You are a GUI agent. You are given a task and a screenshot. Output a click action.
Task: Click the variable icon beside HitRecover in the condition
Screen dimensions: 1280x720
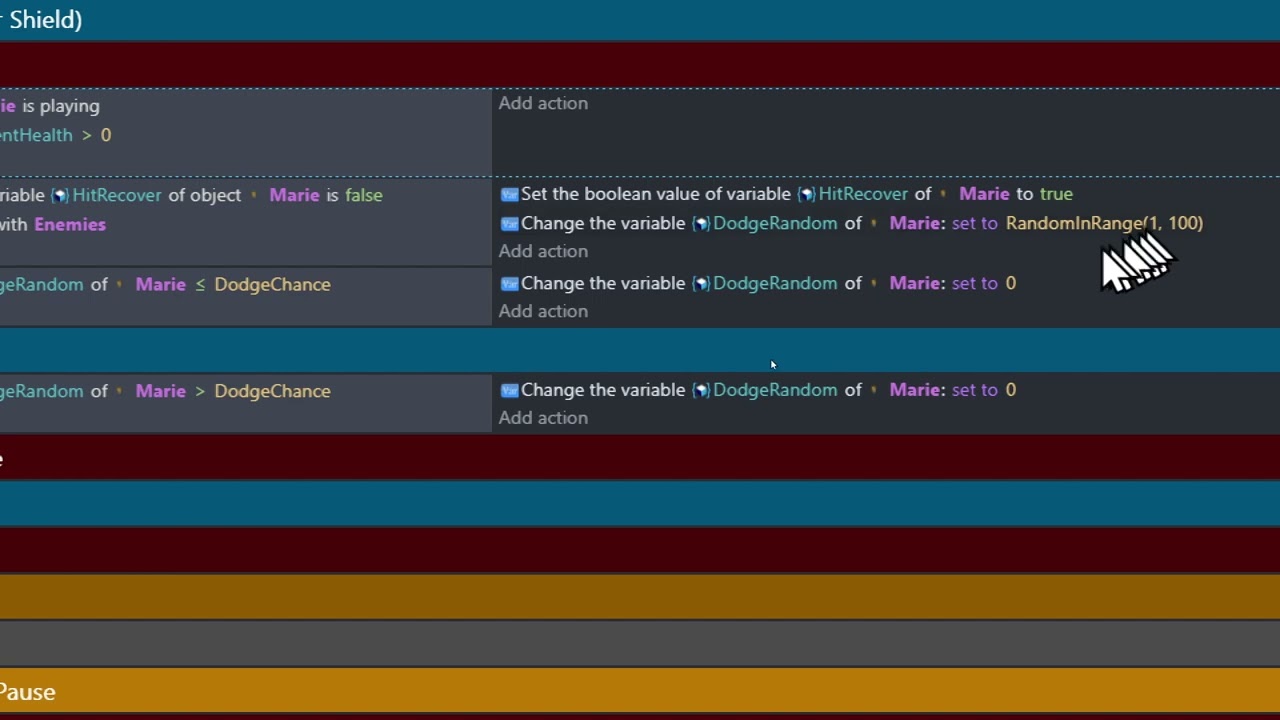60,195
